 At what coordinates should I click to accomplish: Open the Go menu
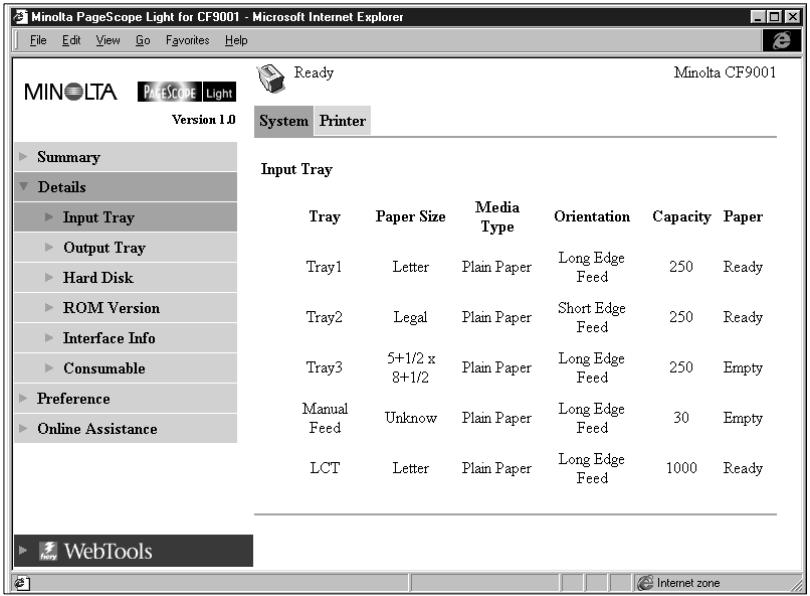pyautogui.click(x=143, y=40)
